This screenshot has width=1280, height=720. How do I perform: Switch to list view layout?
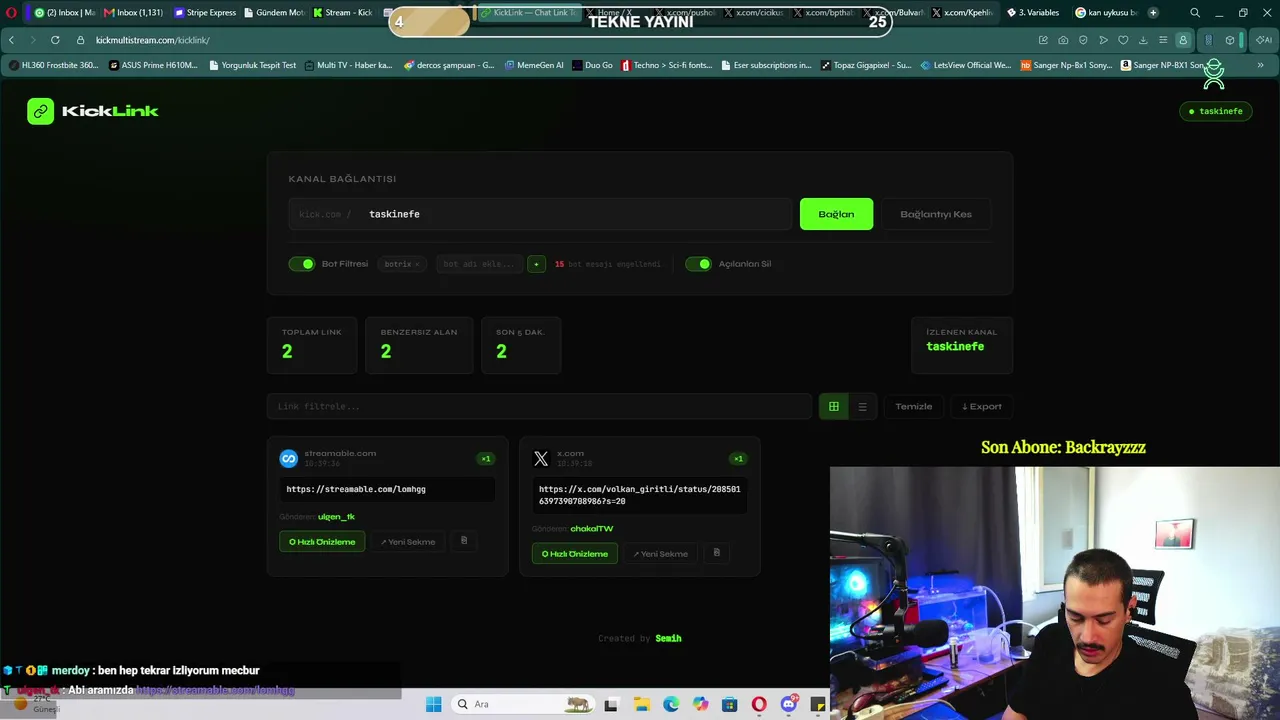(862, 406)
